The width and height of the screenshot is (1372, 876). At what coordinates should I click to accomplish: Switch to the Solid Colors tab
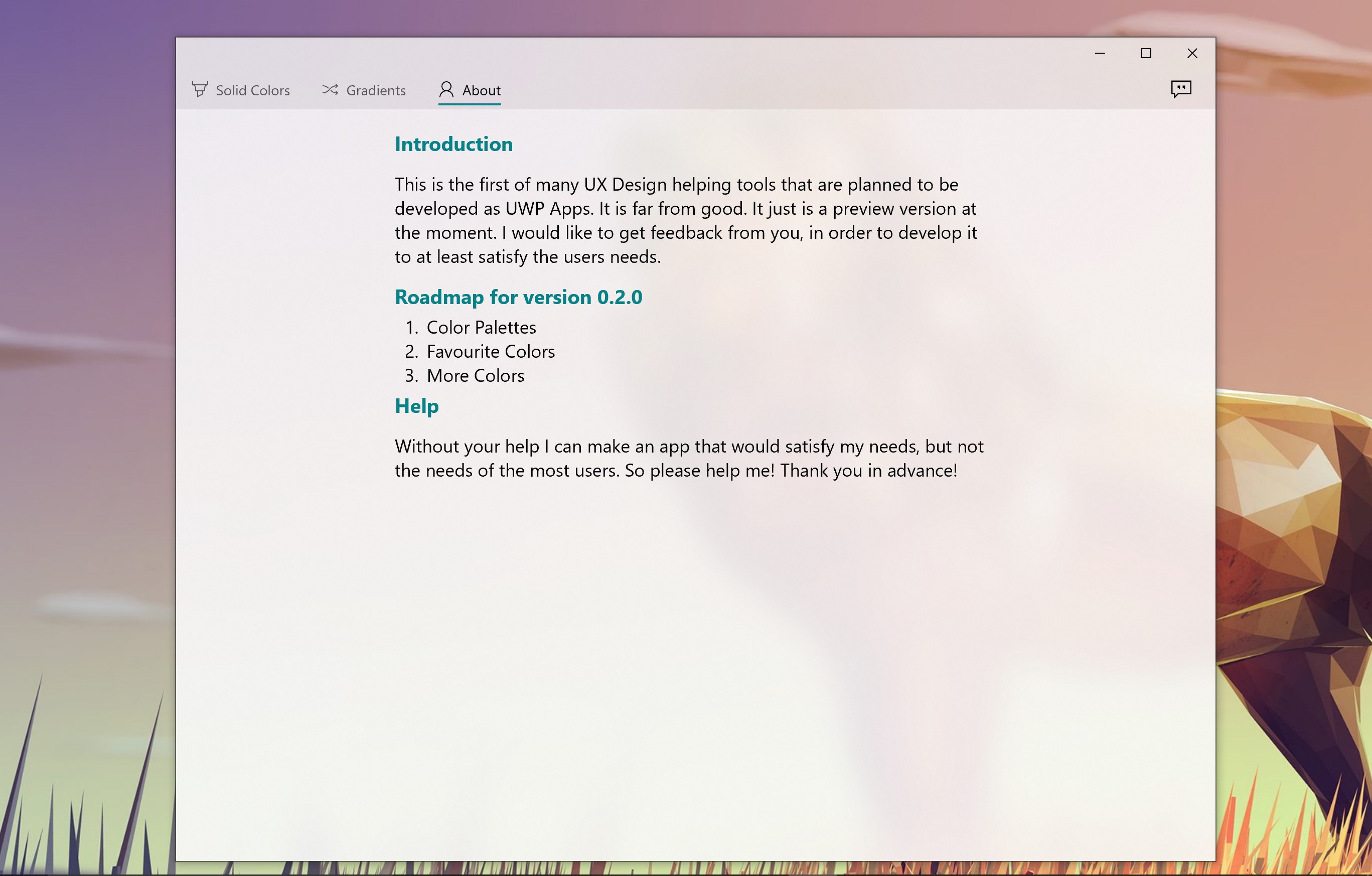click(x=252, y=91)
